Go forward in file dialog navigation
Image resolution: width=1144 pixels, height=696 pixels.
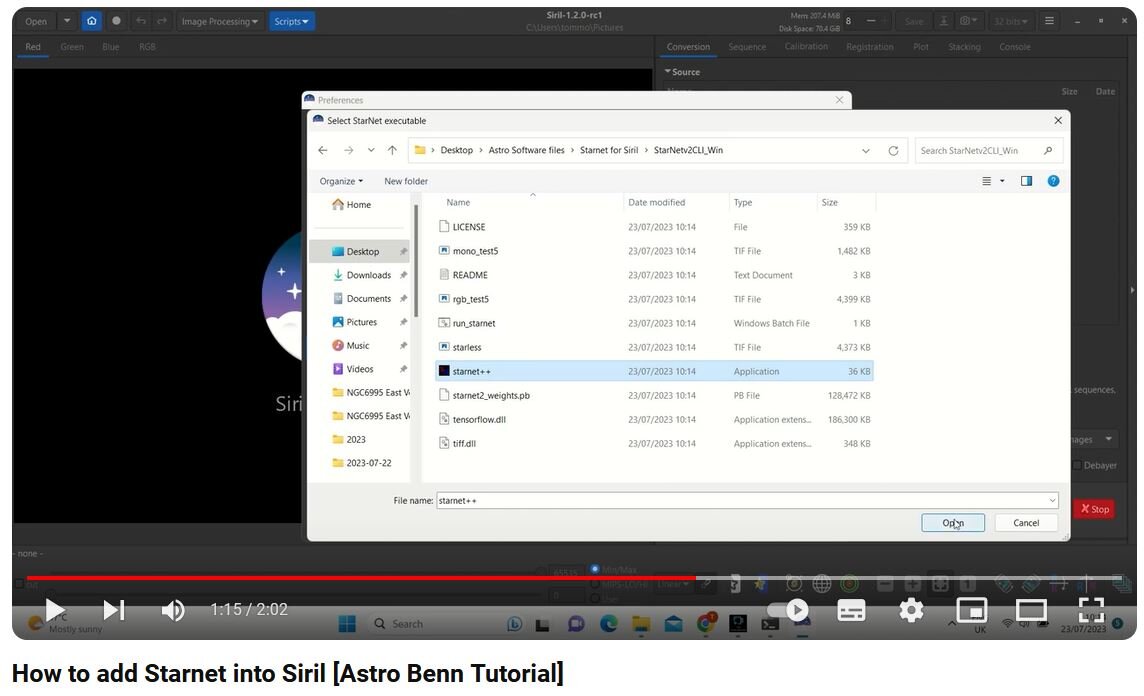349,150
